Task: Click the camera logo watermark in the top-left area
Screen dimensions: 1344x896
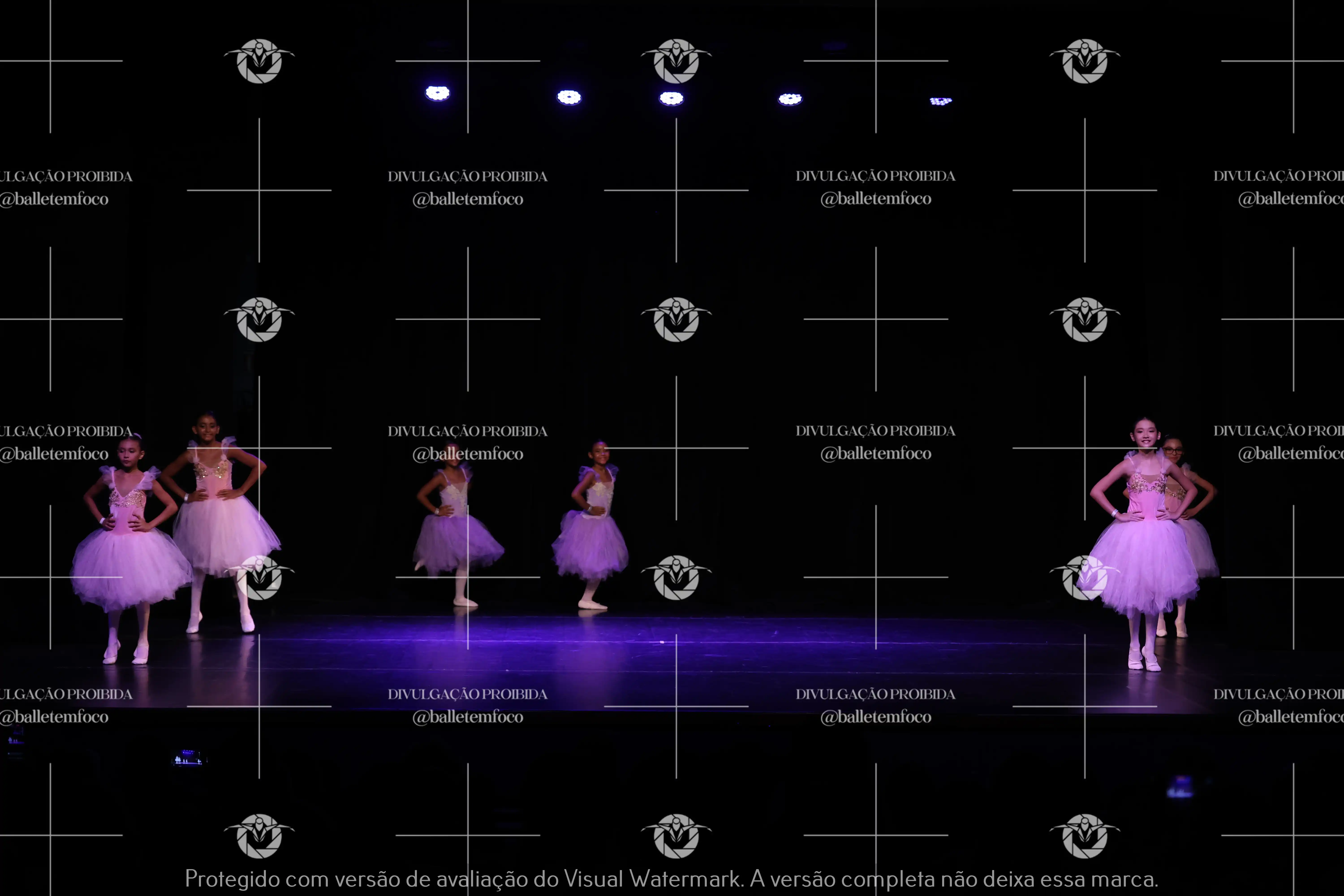Action: pyautogui.click(x=259, y=60)
